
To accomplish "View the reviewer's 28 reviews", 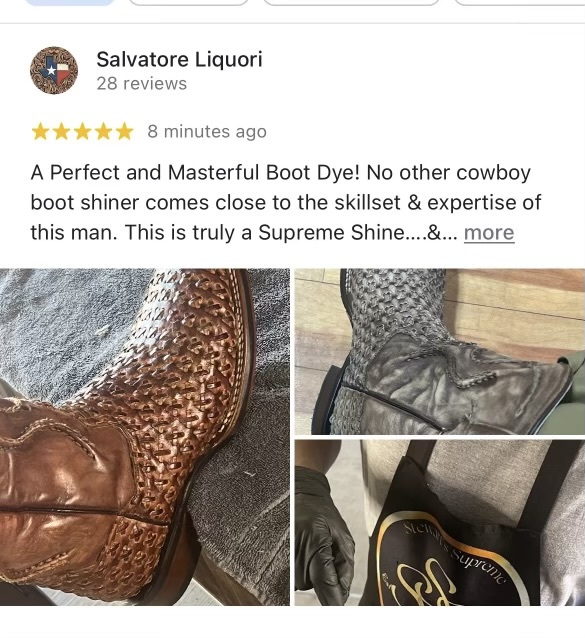I will [x=142, y=83].
